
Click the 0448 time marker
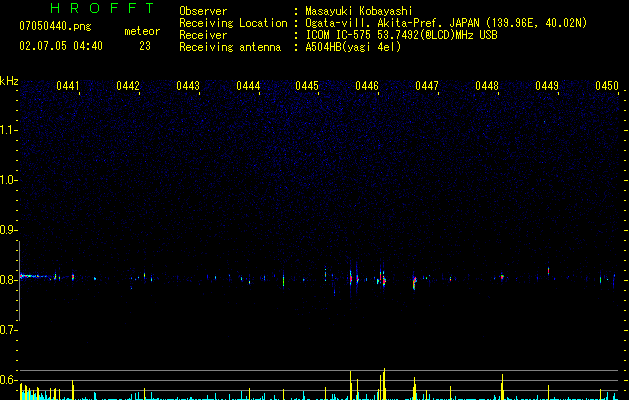click(487, 86)
